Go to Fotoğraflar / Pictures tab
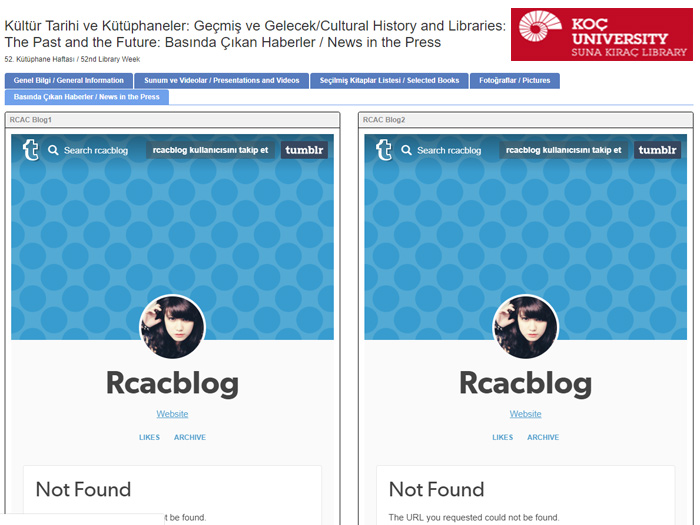The width and height of the screenshot is (700, 525). tap(515, 81)
